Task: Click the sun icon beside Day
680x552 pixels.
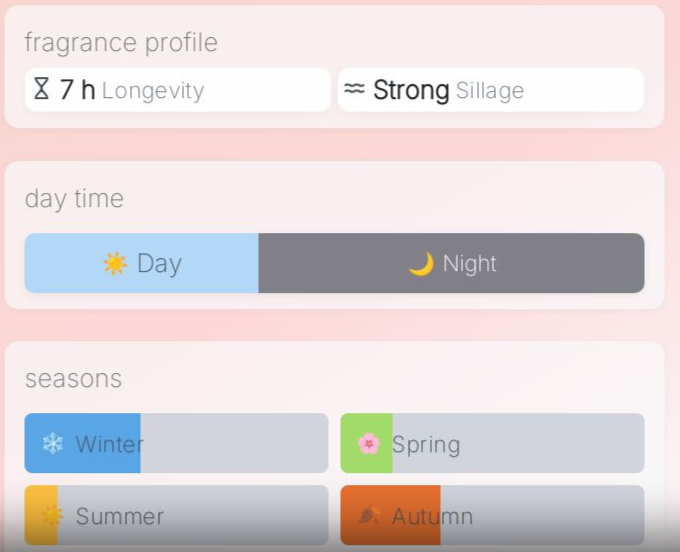Action: tap(115, 263)
